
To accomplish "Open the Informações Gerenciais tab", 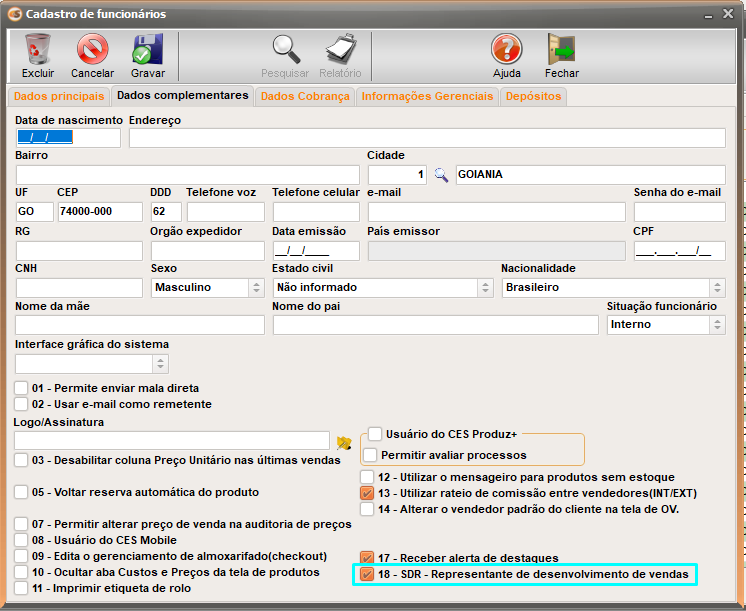I will click(427, 96).
